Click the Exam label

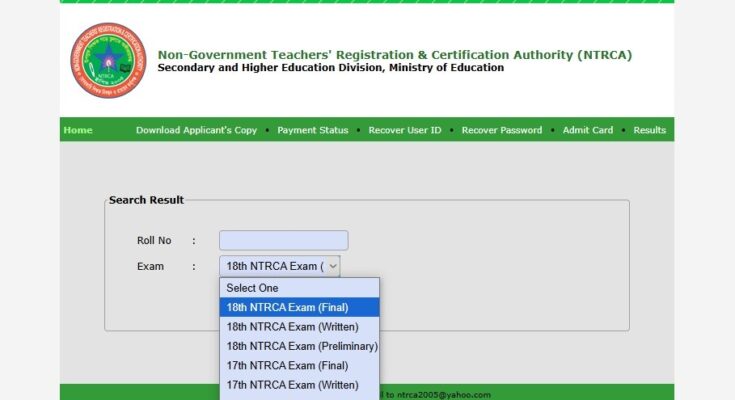tap(150, 266)
